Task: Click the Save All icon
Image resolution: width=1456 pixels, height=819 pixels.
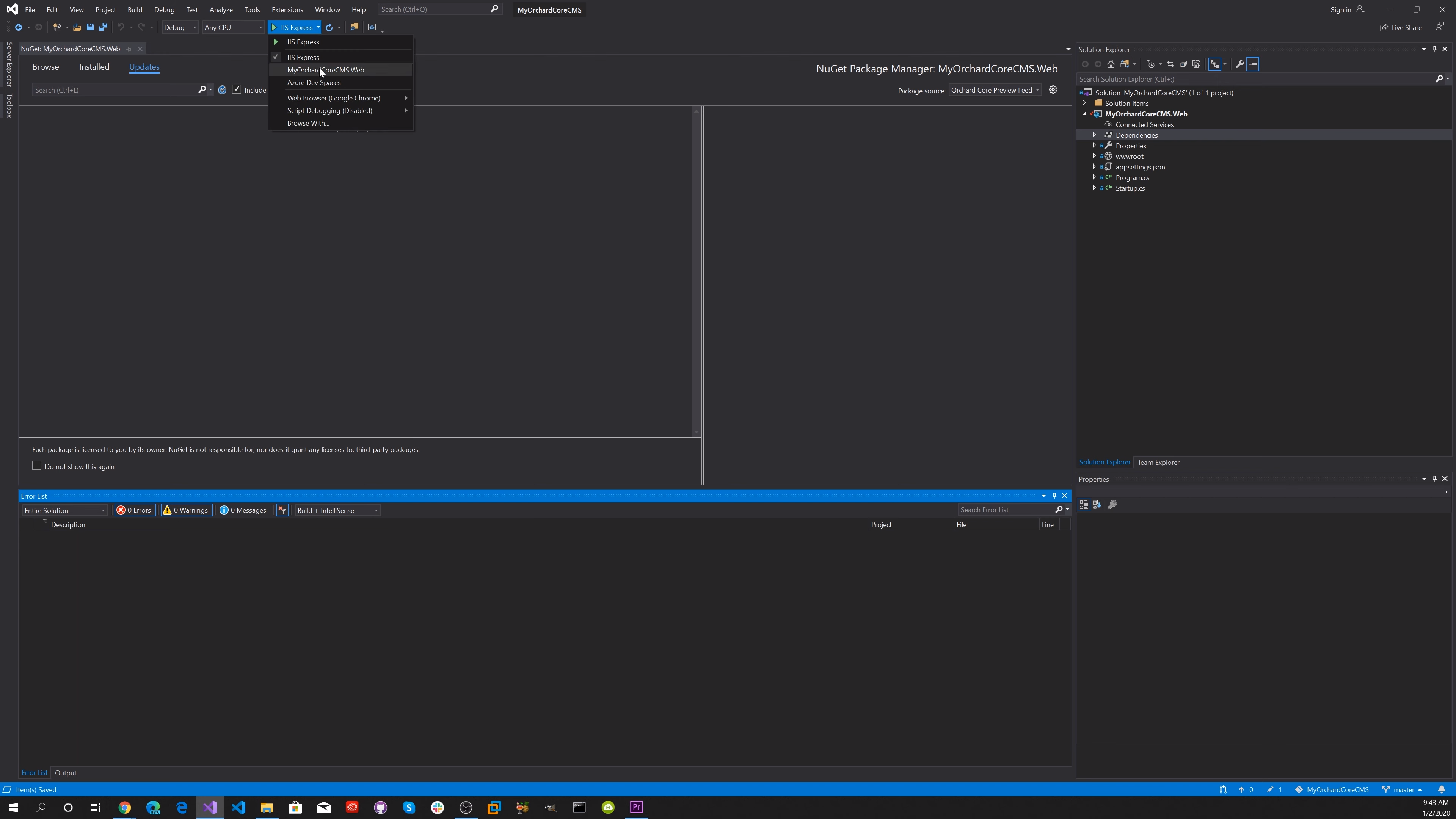Action: click(103, 27)
